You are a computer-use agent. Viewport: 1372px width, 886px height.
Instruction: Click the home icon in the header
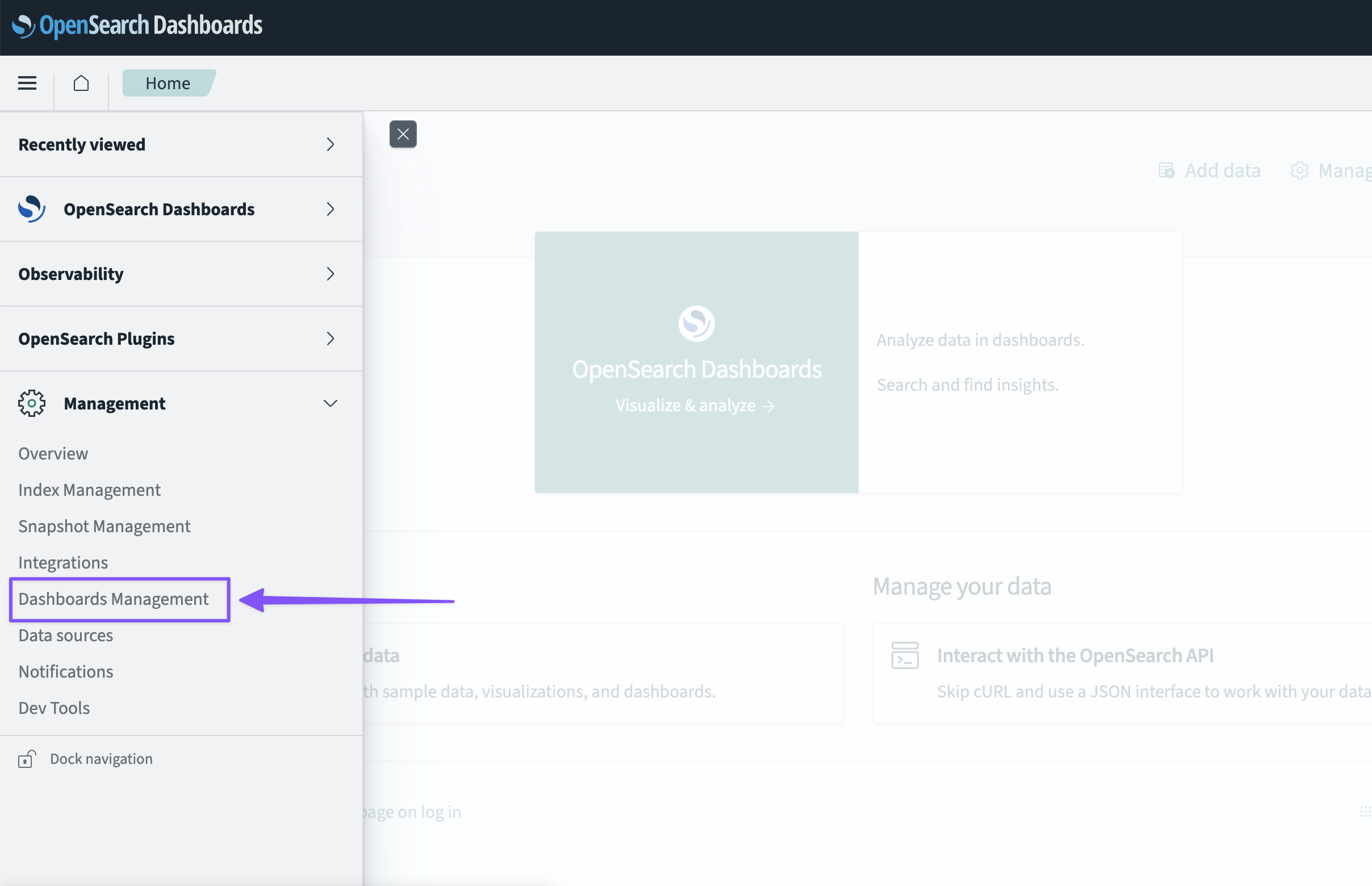(x=81, y=83)
